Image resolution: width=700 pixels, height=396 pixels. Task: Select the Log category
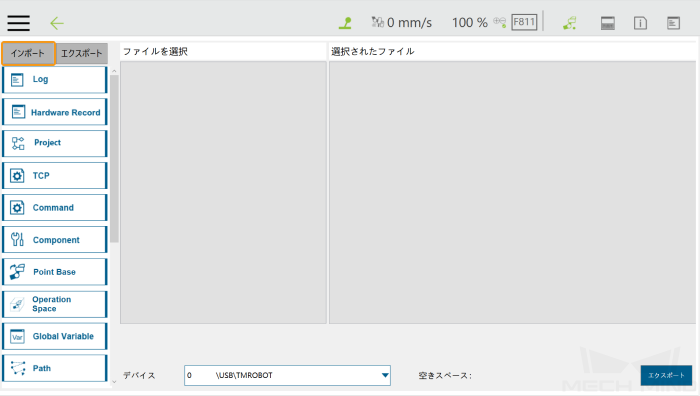coord(55,79)
